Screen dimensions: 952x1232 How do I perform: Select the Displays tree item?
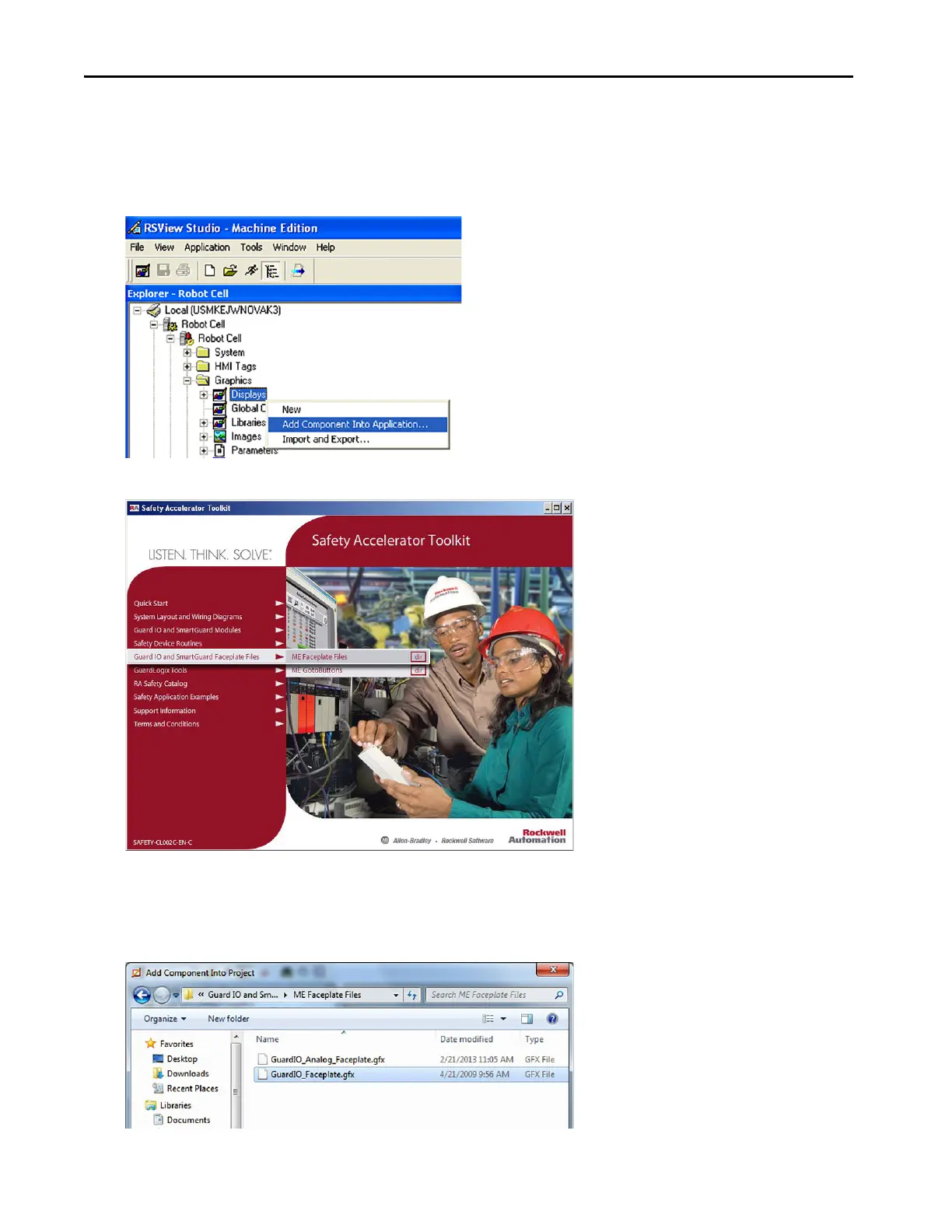pos(248,394)
